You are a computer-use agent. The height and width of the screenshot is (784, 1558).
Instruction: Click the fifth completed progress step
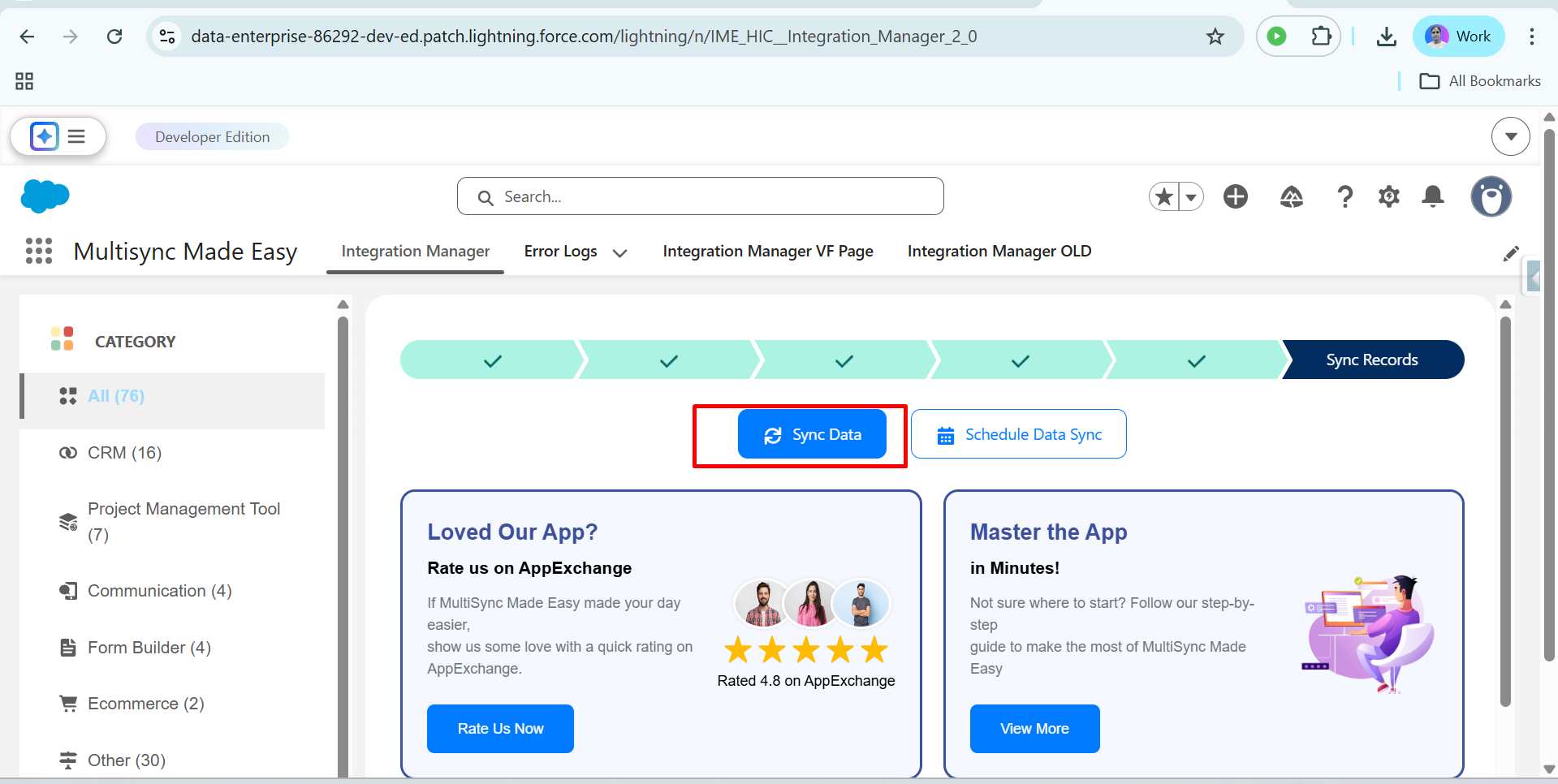point(1197,360)
